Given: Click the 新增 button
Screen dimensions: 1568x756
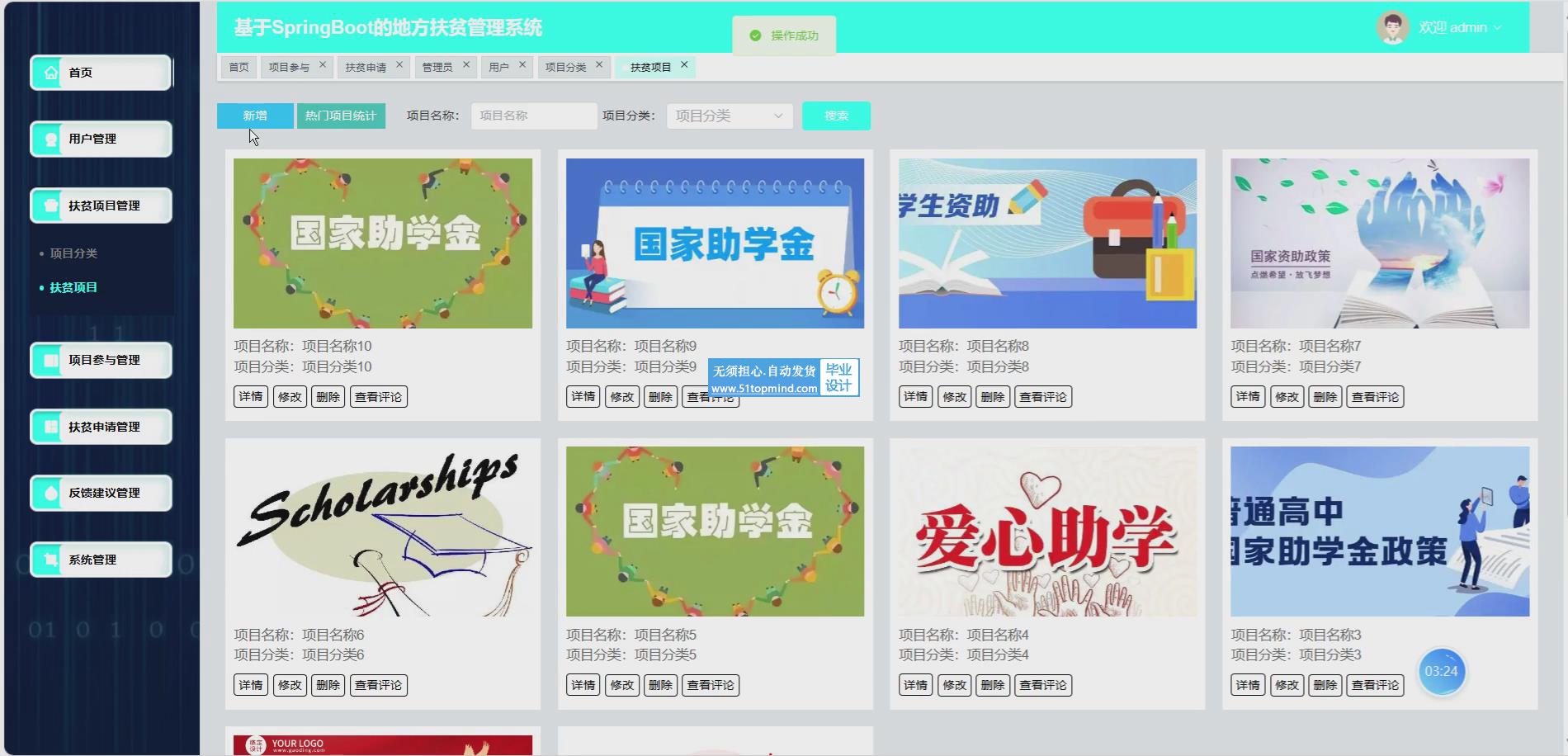Looking at the screenshot, I should [255, 116].
